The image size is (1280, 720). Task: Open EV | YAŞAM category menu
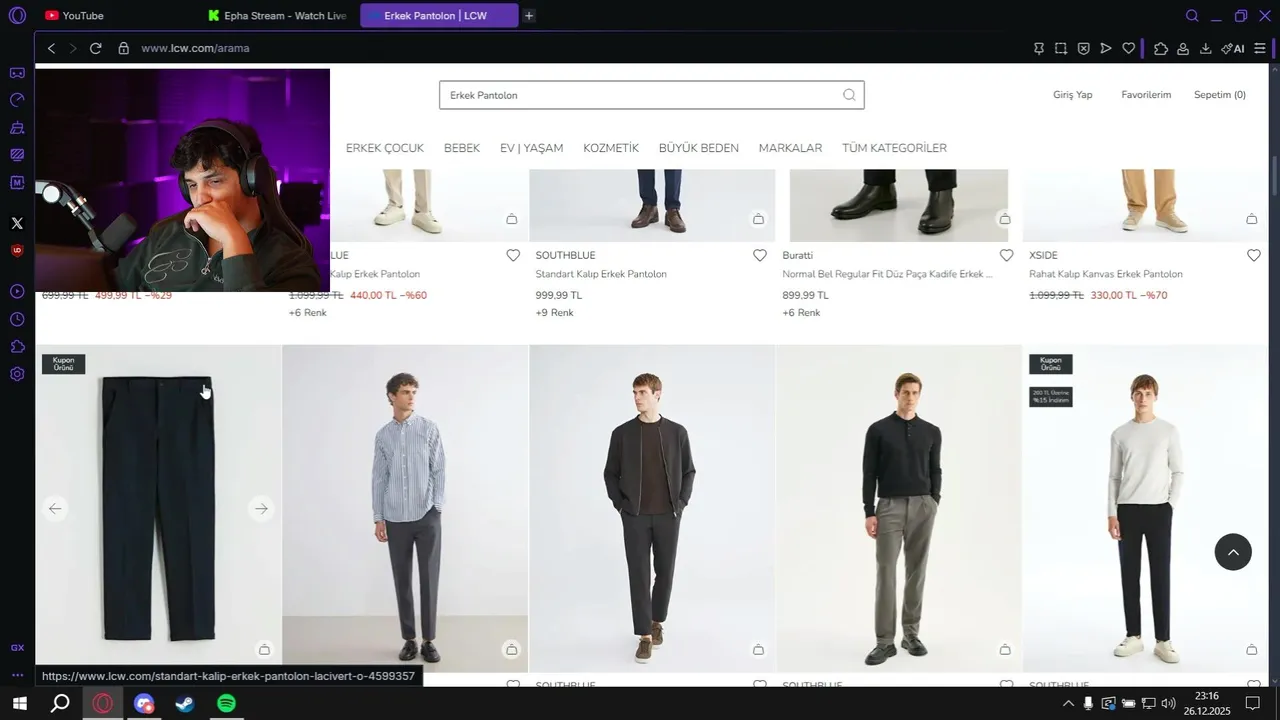(x=531, y=148)
